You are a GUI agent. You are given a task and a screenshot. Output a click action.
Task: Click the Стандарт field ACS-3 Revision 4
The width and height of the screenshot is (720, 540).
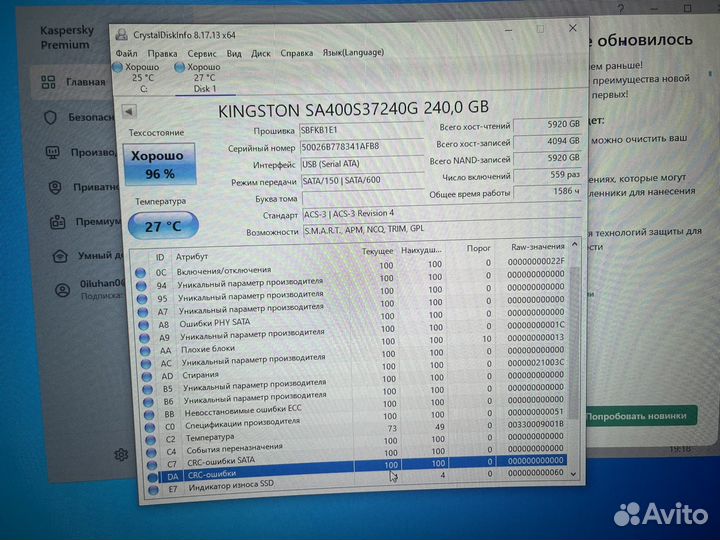(442, 214)
